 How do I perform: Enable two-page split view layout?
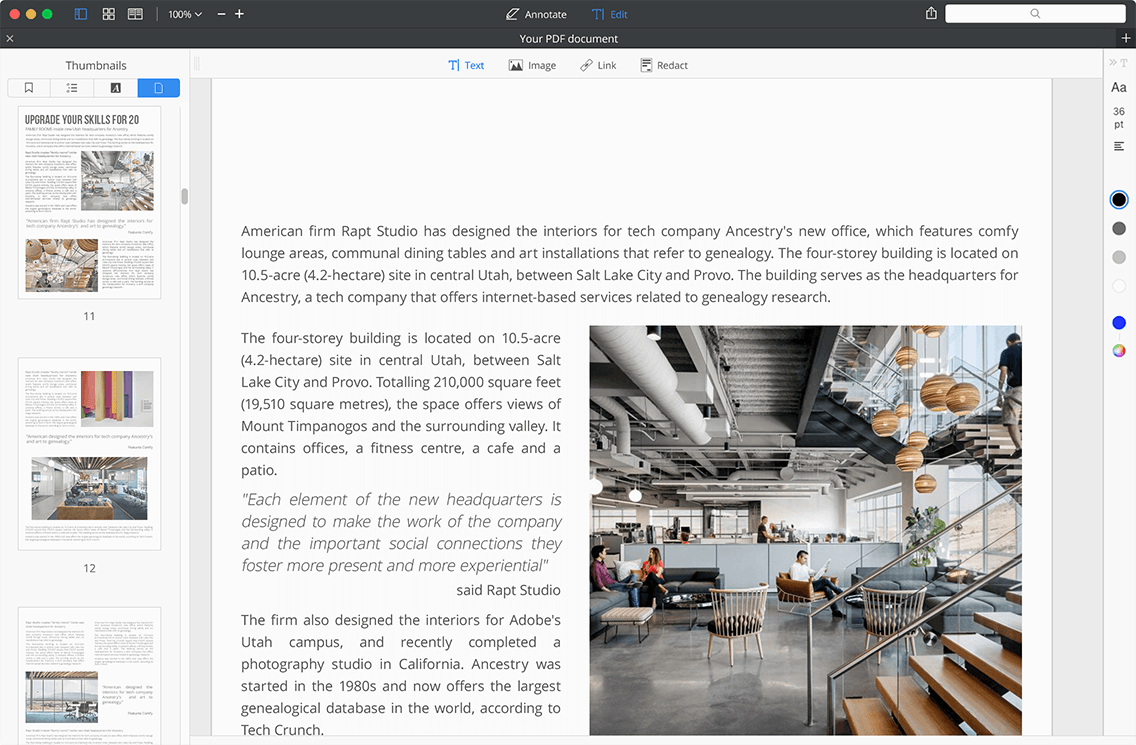(135, 14)
